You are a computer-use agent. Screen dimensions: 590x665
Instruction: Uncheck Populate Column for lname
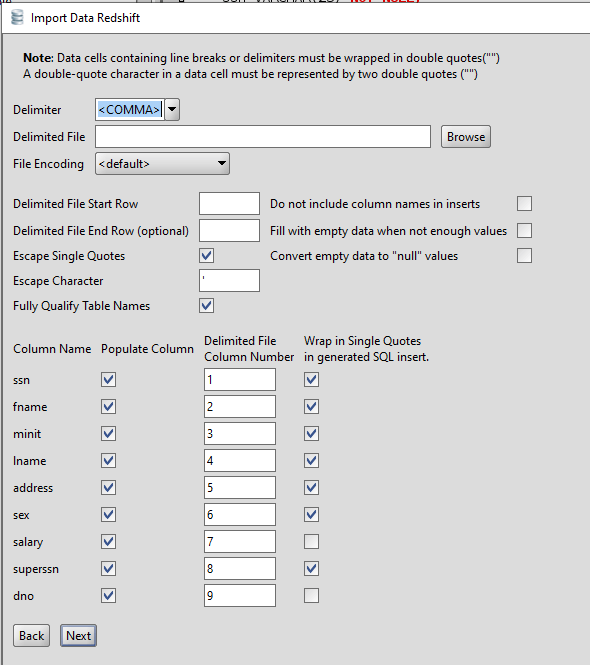click(x=109, y=461)
